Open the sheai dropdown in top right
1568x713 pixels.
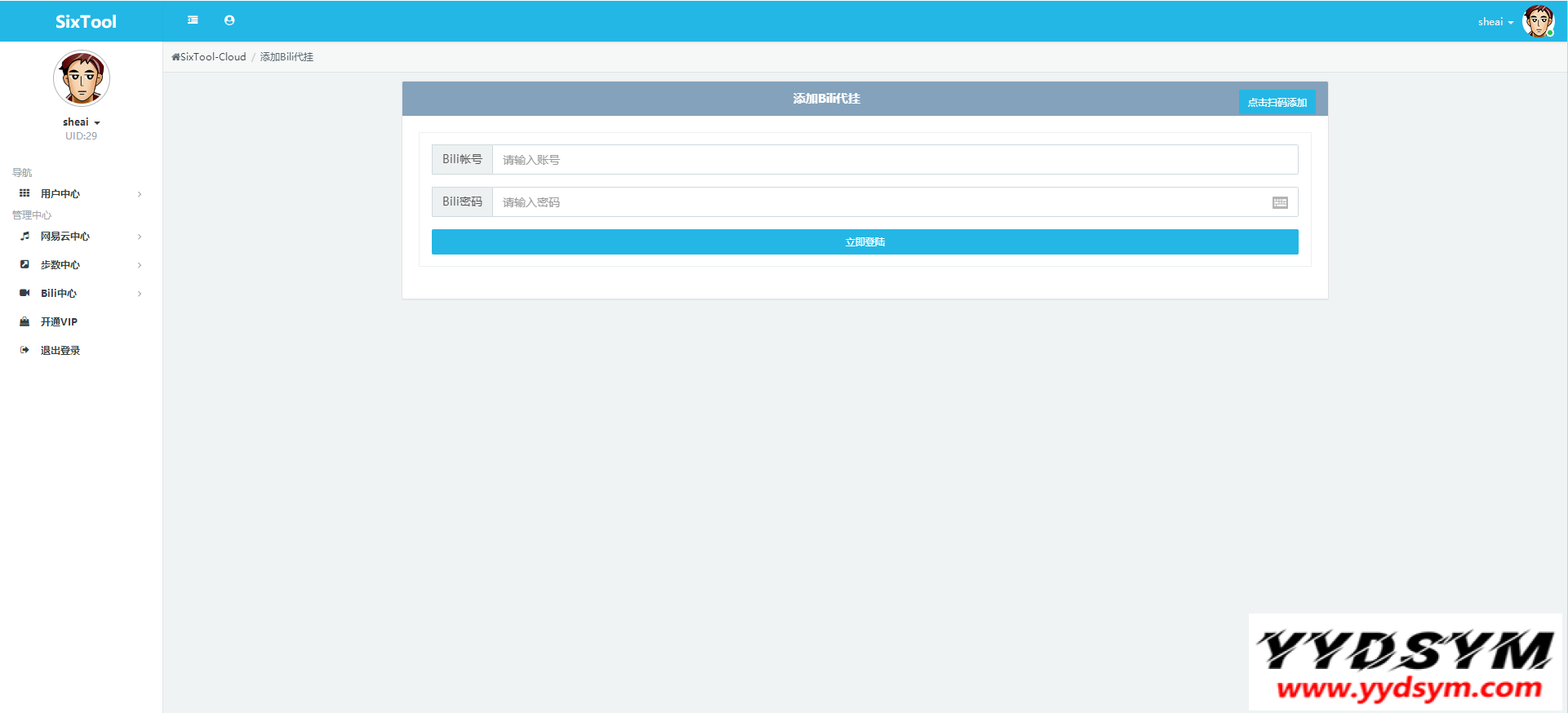tap(1495, 22)
